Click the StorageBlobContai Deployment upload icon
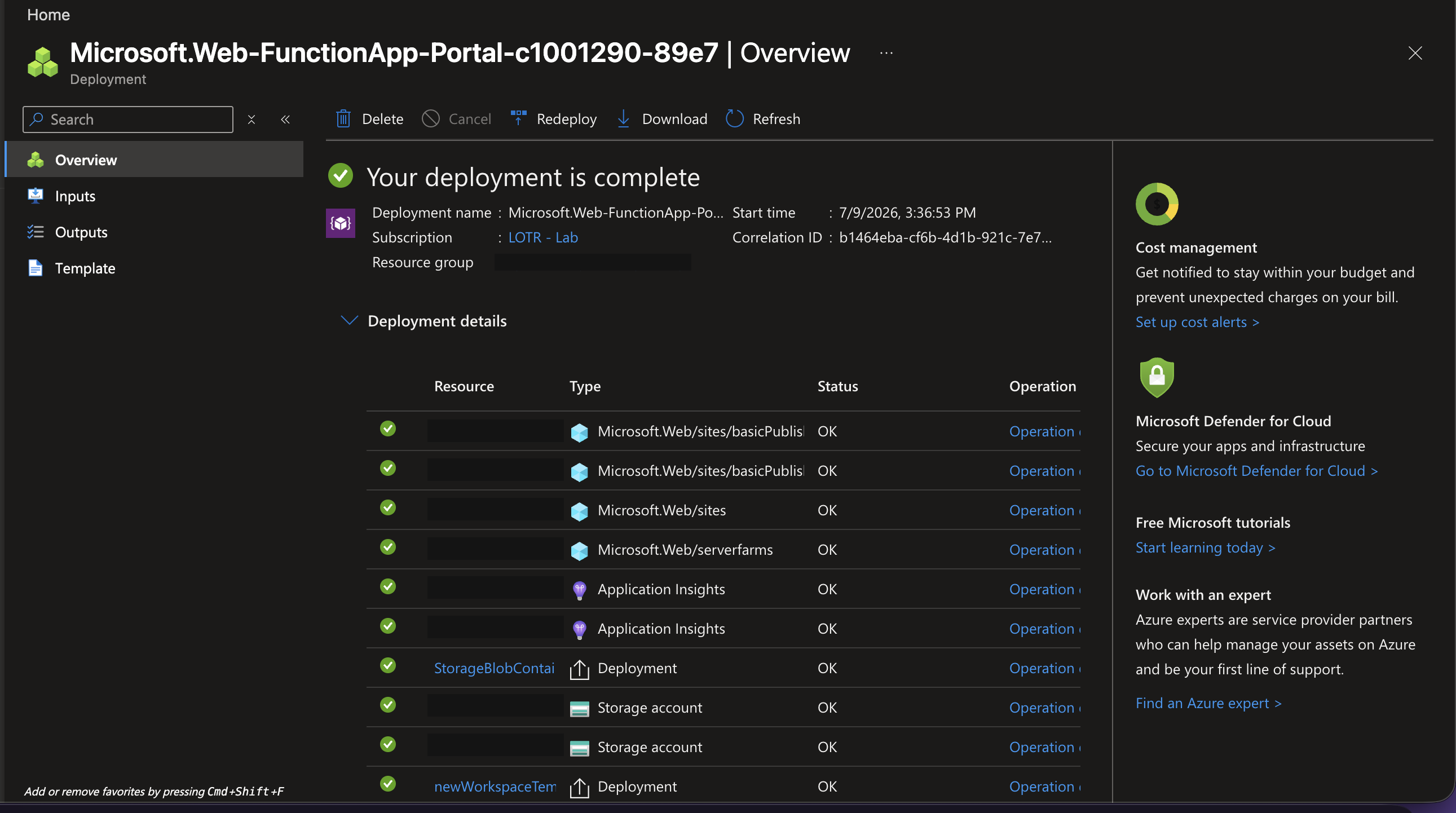Viewport: 1456px width, 813px height. [579, 669]
